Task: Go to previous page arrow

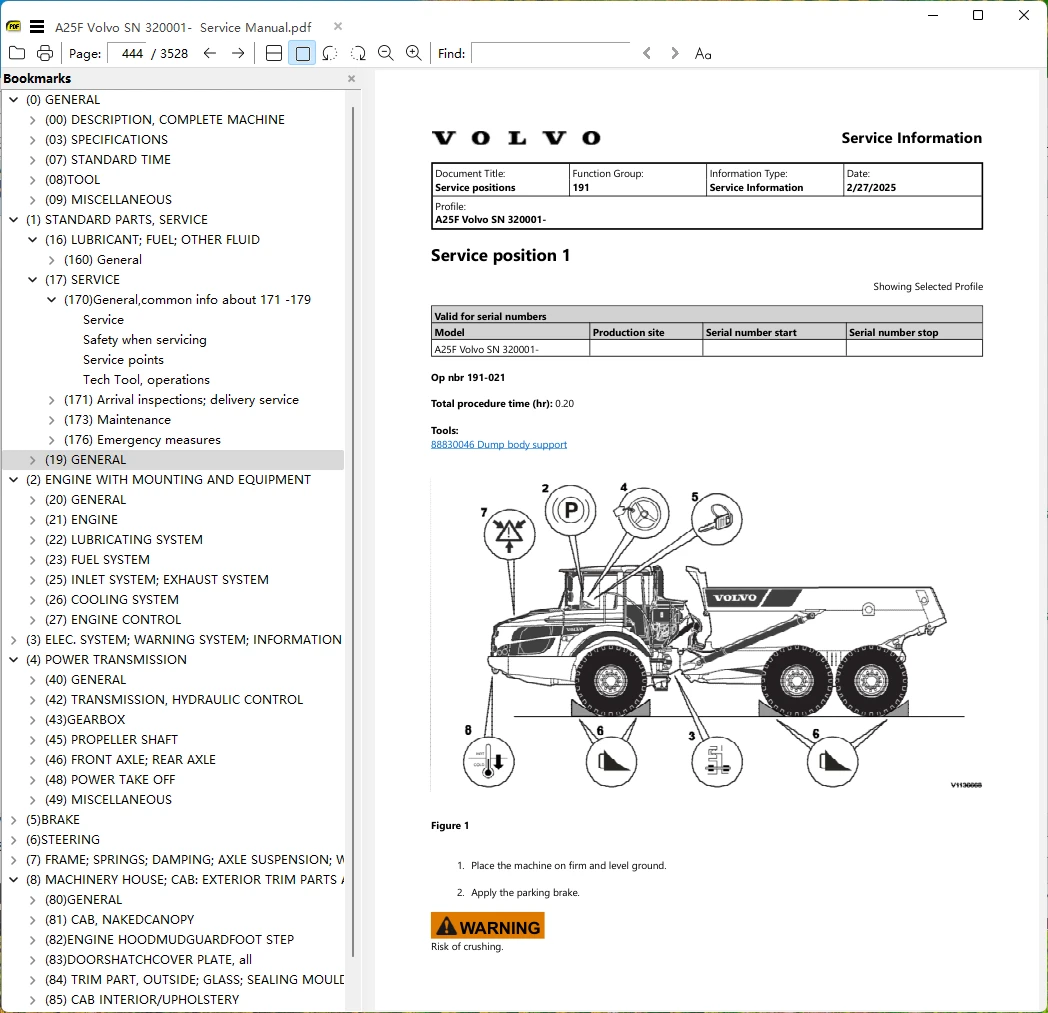Action: [x=210, y=53]
